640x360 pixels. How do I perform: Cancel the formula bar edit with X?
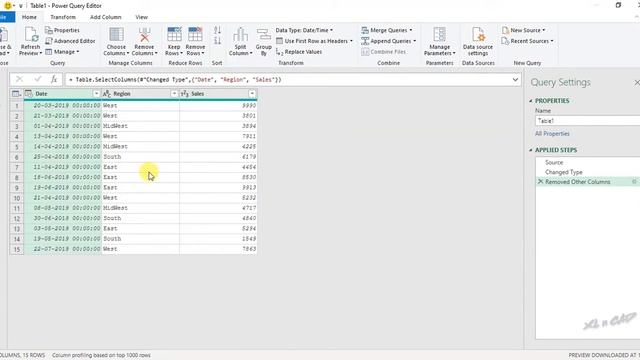19,79
